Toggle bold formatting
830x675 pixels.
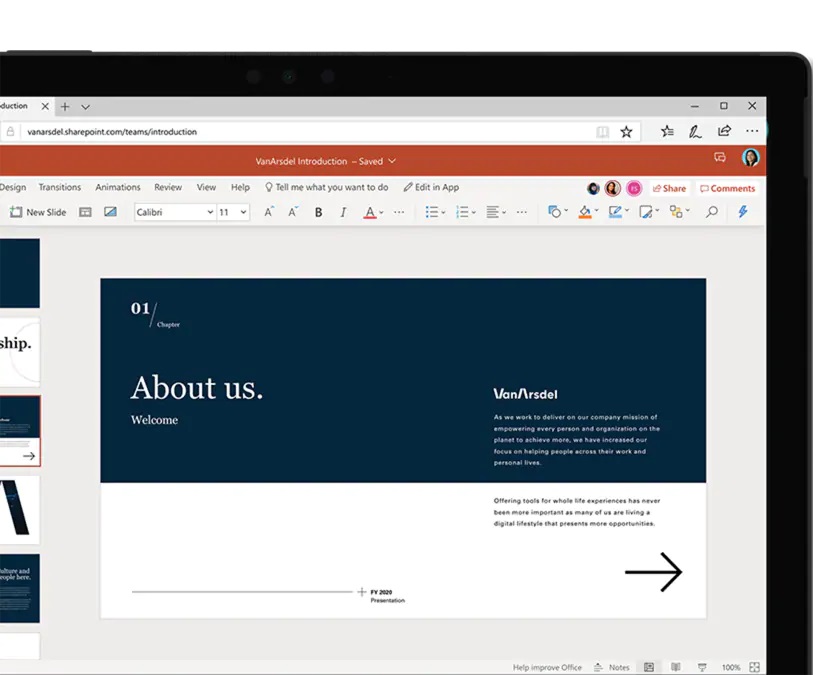click(318, 212)
